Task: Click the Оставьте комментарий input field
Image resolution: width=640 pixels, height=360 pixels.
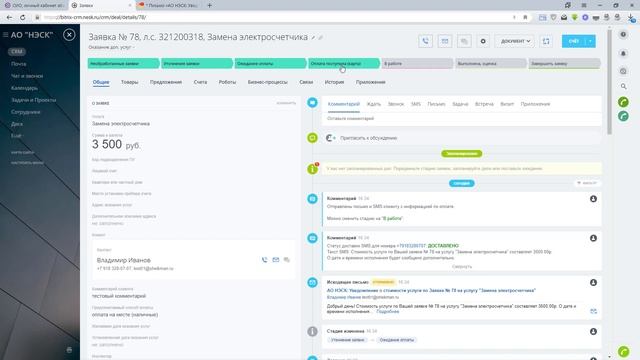Action: [x=462, y=118]
